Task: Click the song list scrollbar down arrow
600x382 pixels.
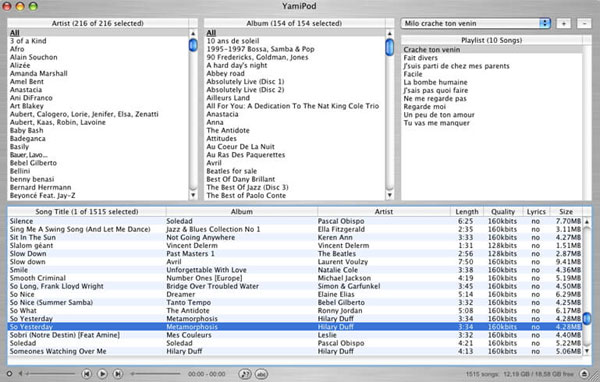Action: click(x=587, y=351)
